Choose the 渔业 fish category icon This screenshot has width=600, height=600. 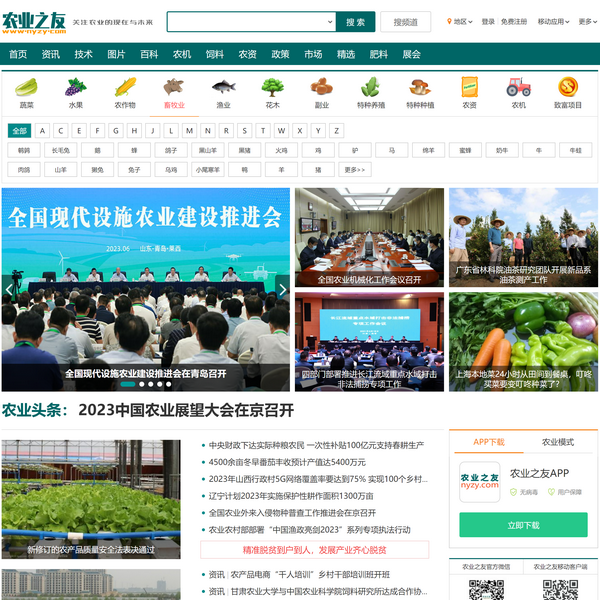click(223, 88)
